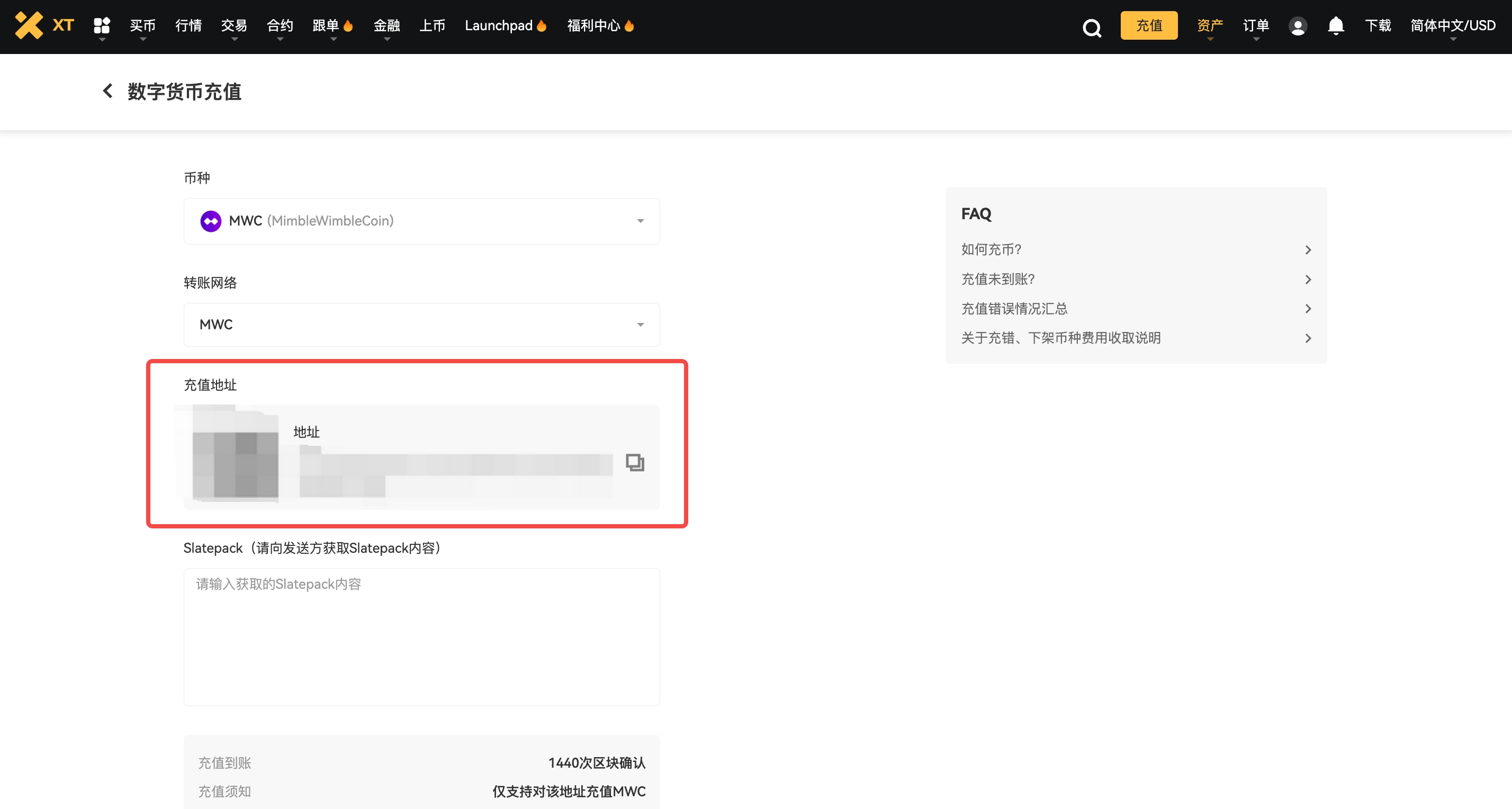Viewport: 1512px width, 809px height.
Task: Click the Slatepack content text area
Action: [421, 636]
